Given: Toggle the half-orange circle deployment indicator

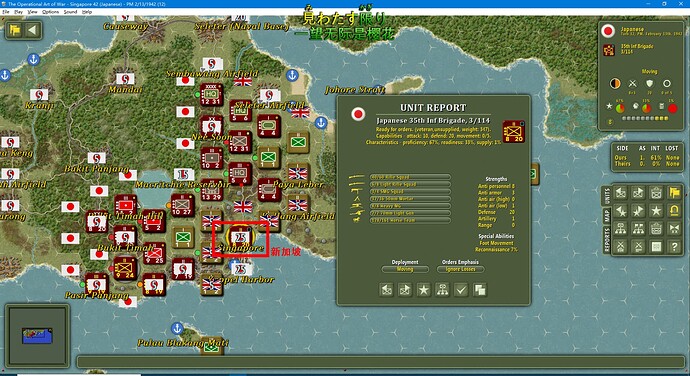Looking at the screenshot, I should click(x=615, y=84).
